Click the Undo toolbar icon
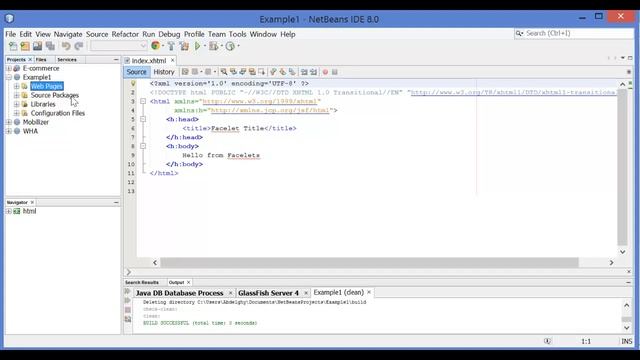Image resolution: width=640 pixels, height=360 pixels. tap(66, 46)
